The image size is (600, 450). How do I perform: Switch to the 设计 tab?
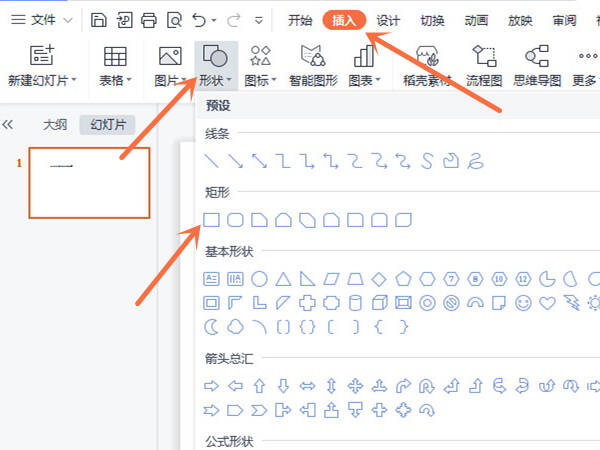[x=388, y=20]
